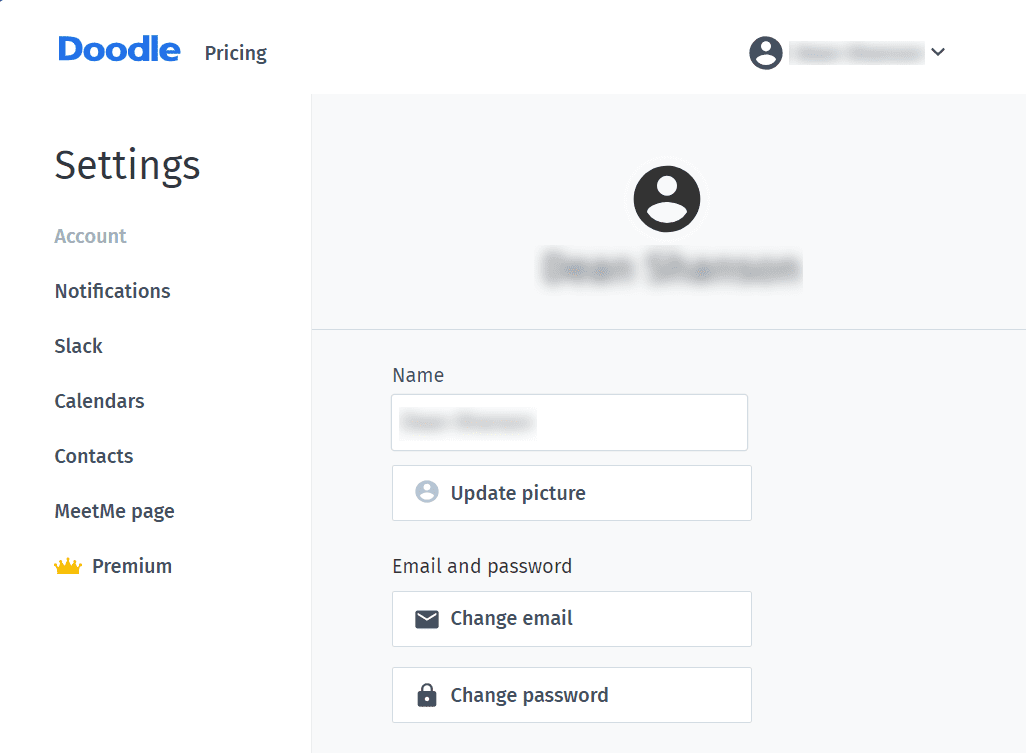1026x753 pixels.
Task: Open the Pricing page
Action: pos(236,53)
